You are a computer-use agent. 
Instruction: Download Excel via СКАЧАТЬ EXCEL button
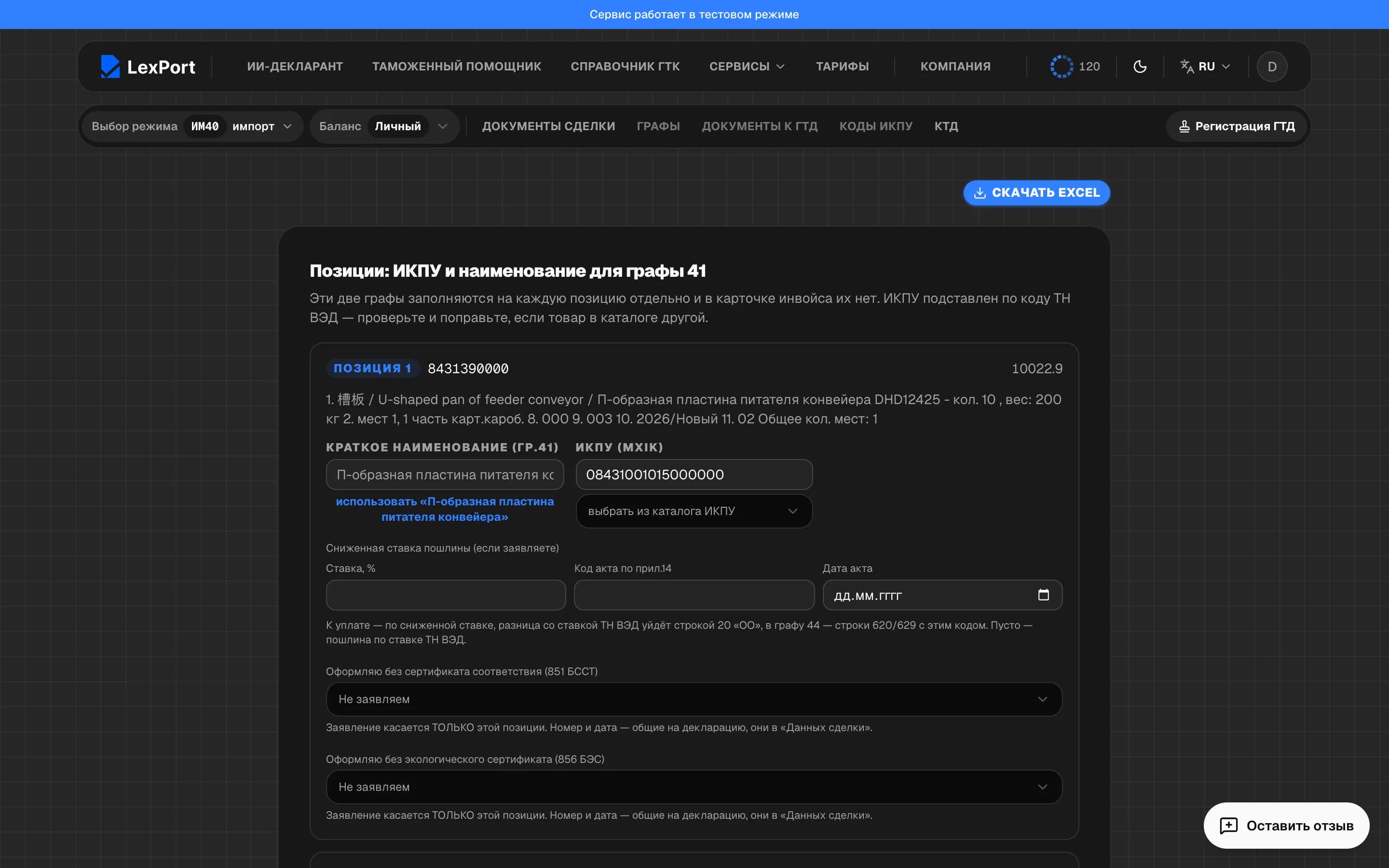tap(1036, 193)
